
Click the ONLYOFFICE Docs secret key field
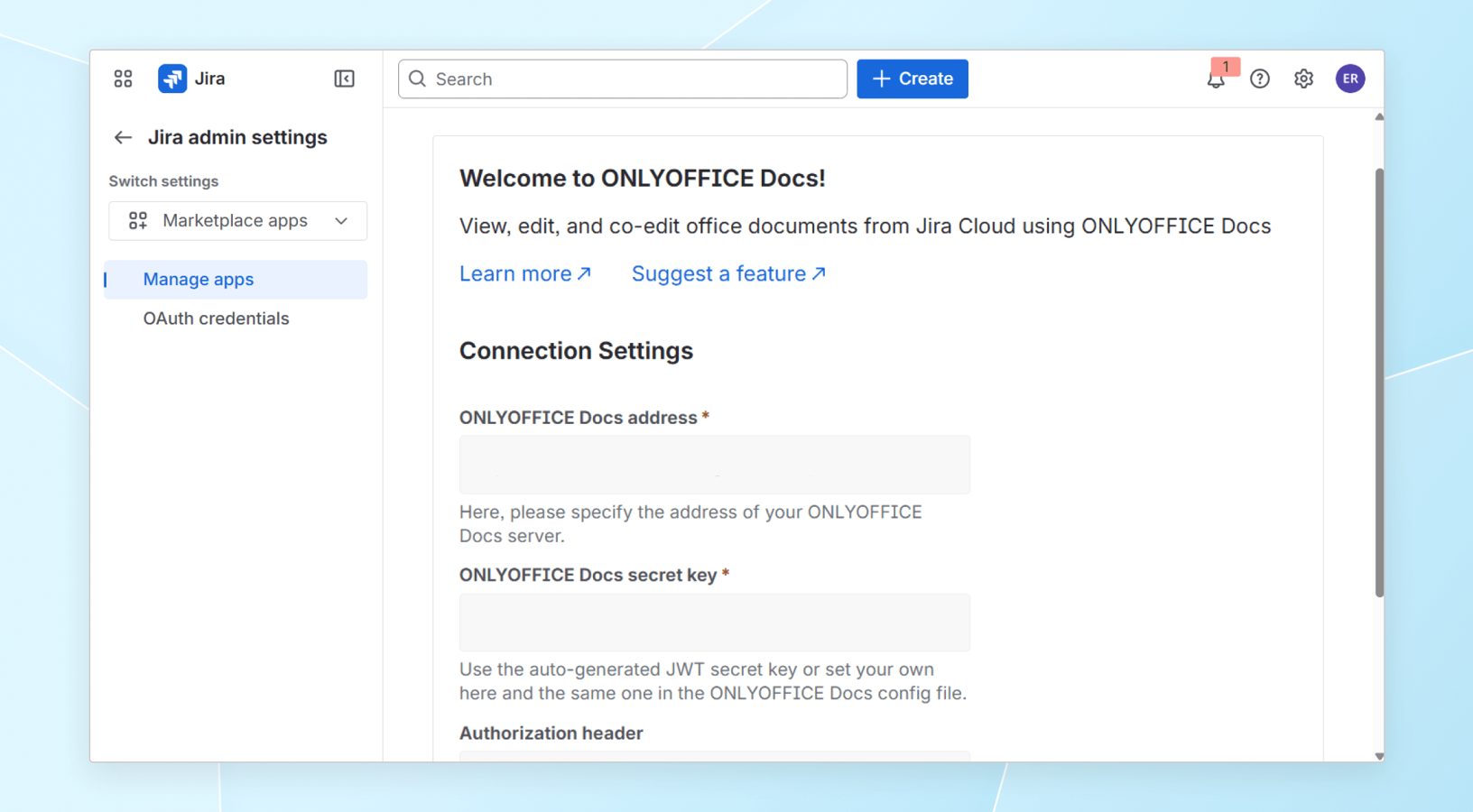714,623
